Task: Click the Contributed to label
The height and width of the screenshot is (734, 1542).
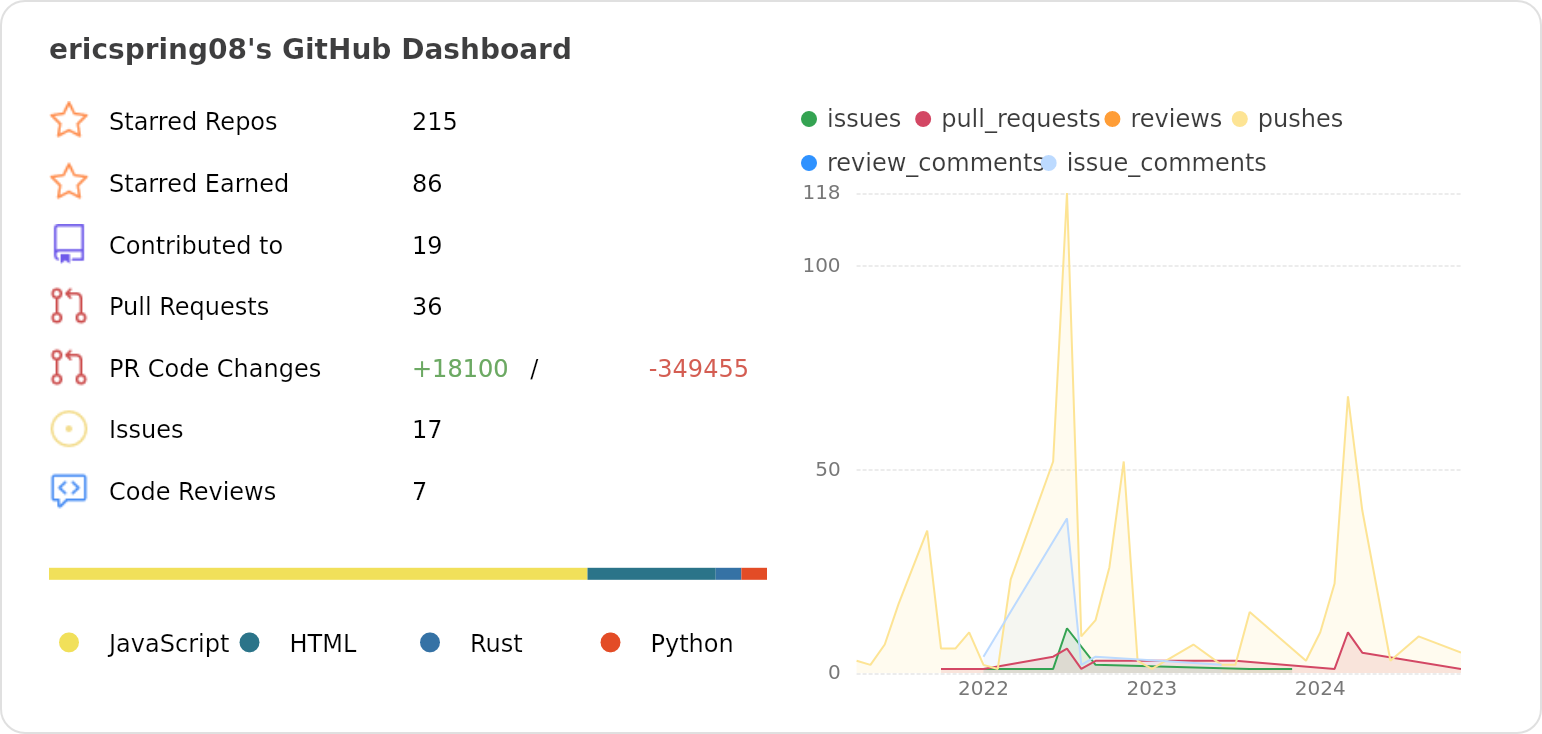Action: tap(196, 246)
